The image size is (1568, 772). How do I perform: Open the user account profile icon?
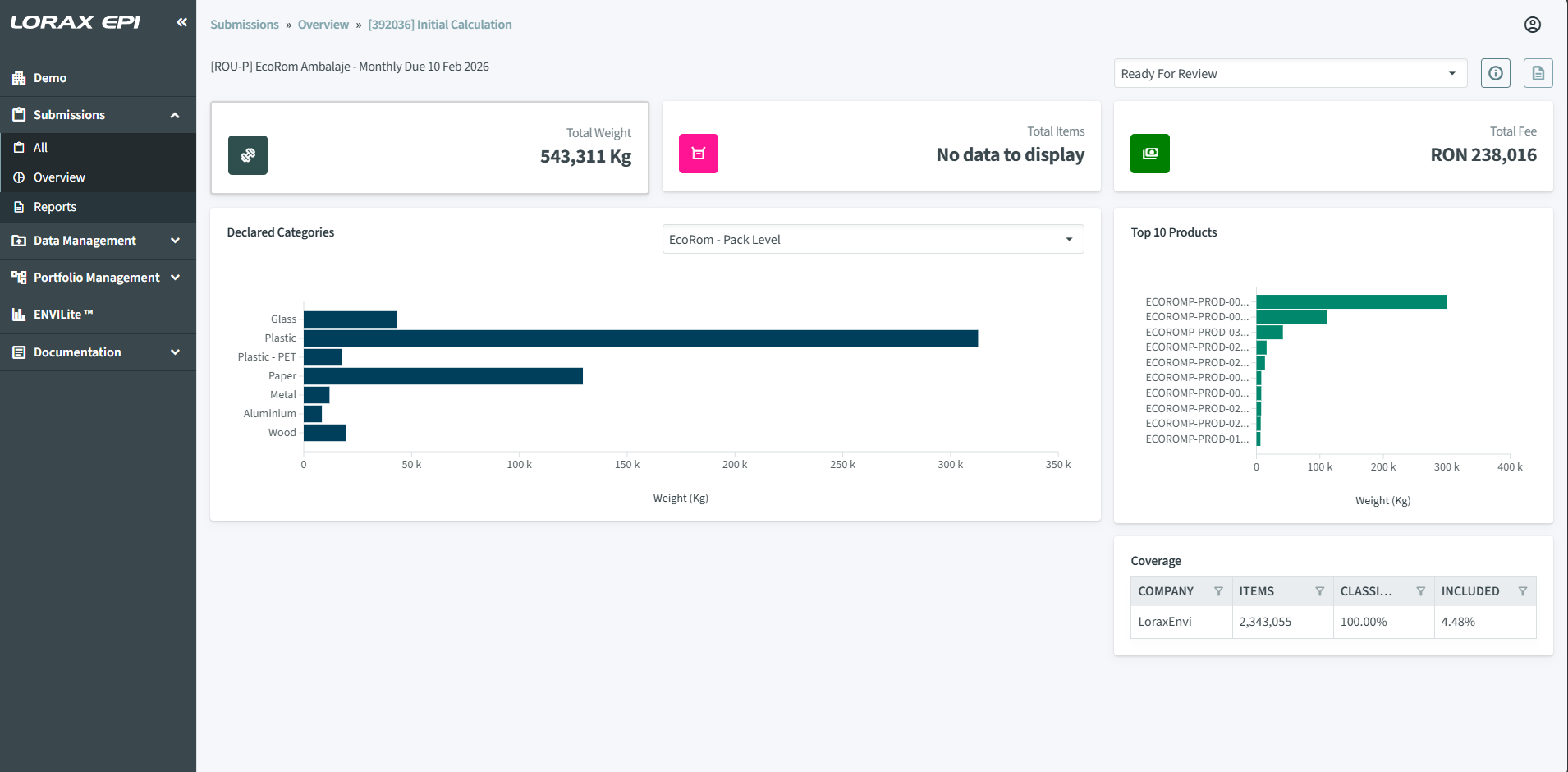click(1532, 25)
